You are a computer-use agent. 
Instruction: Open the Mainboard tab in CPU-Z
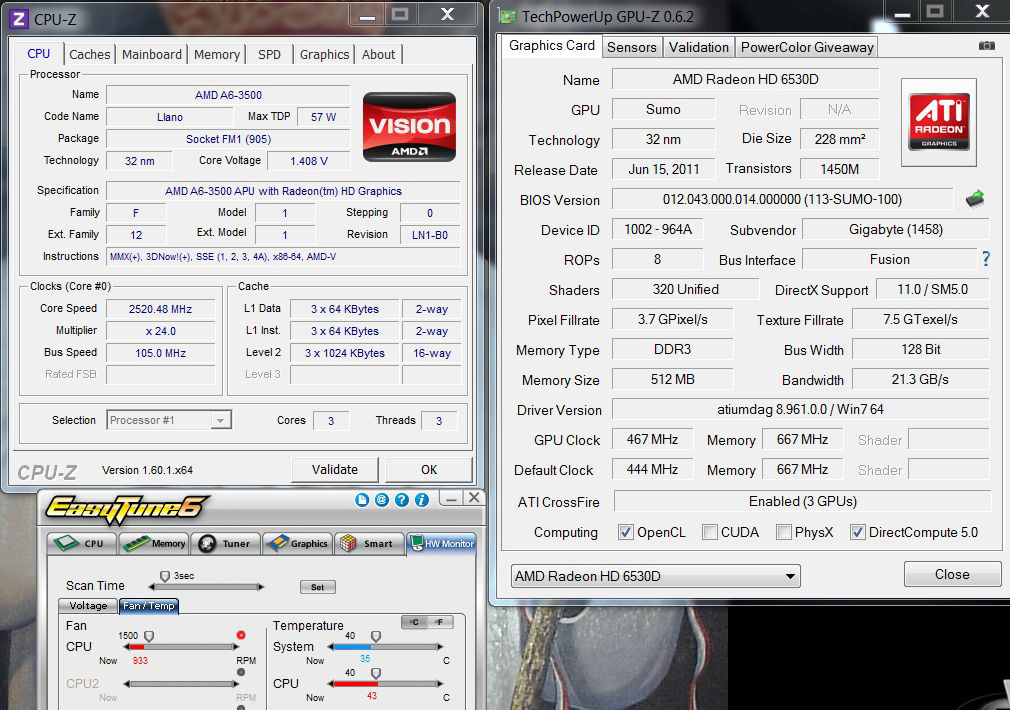pos(152,55)
